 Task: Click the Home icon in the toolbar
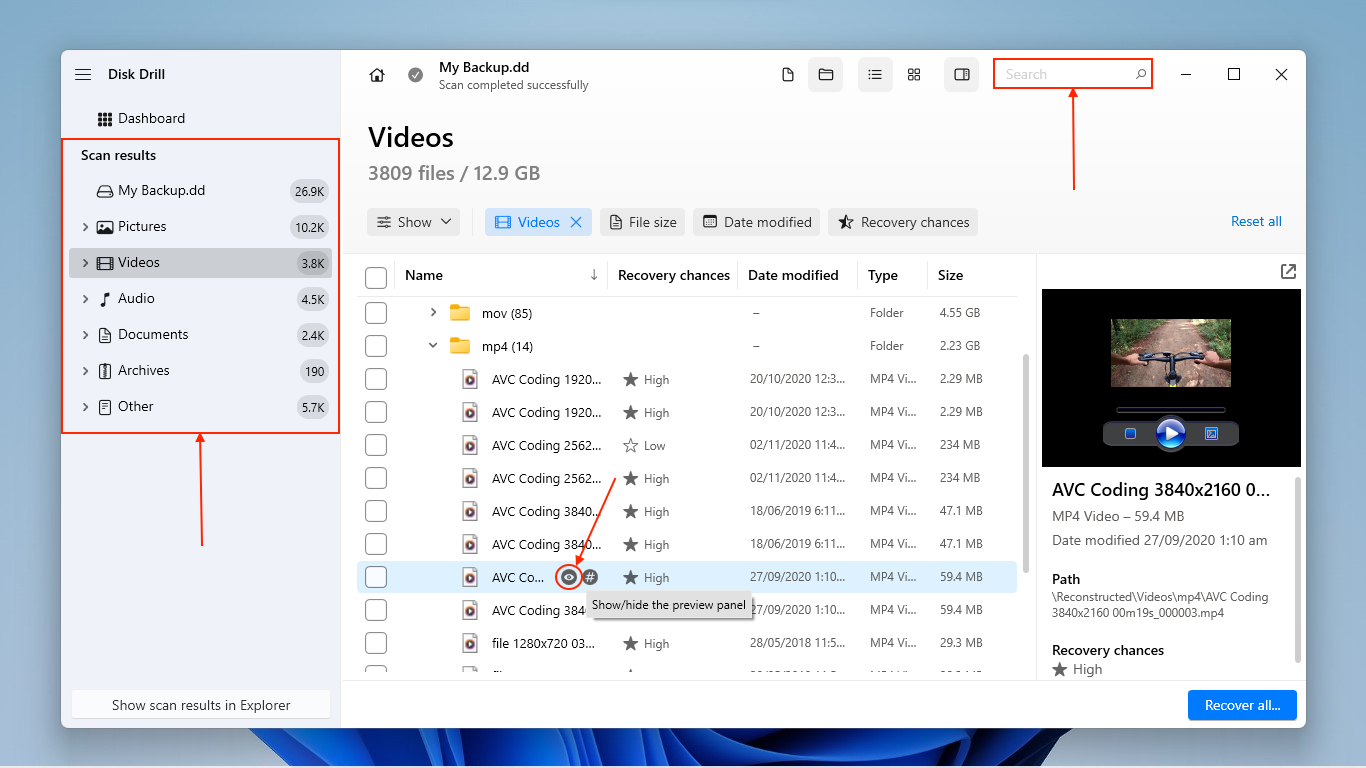coord(376,74)
